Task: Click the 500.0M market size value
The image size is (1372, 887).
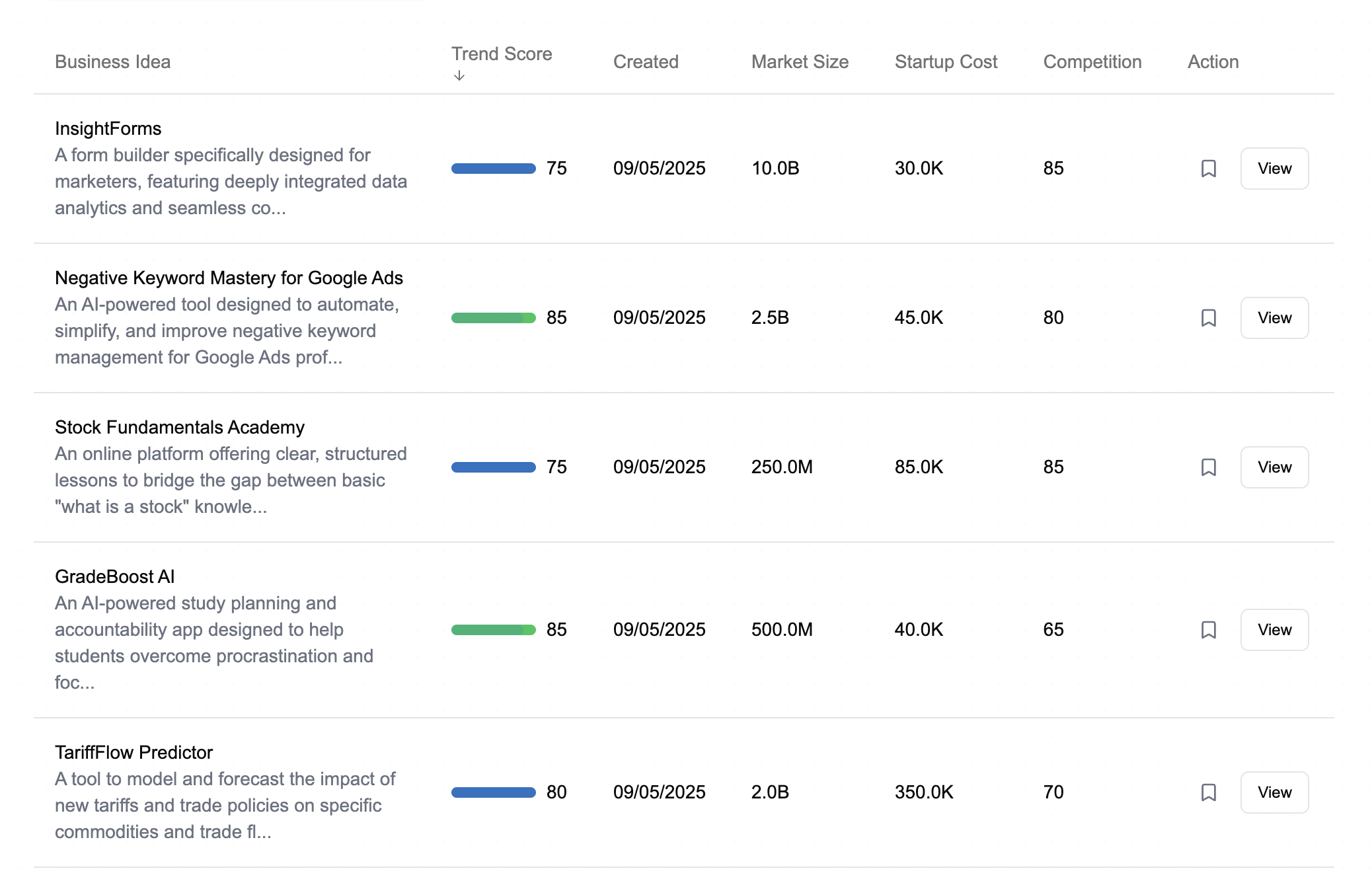Action: pyautogui.click(x=782, y=630)
